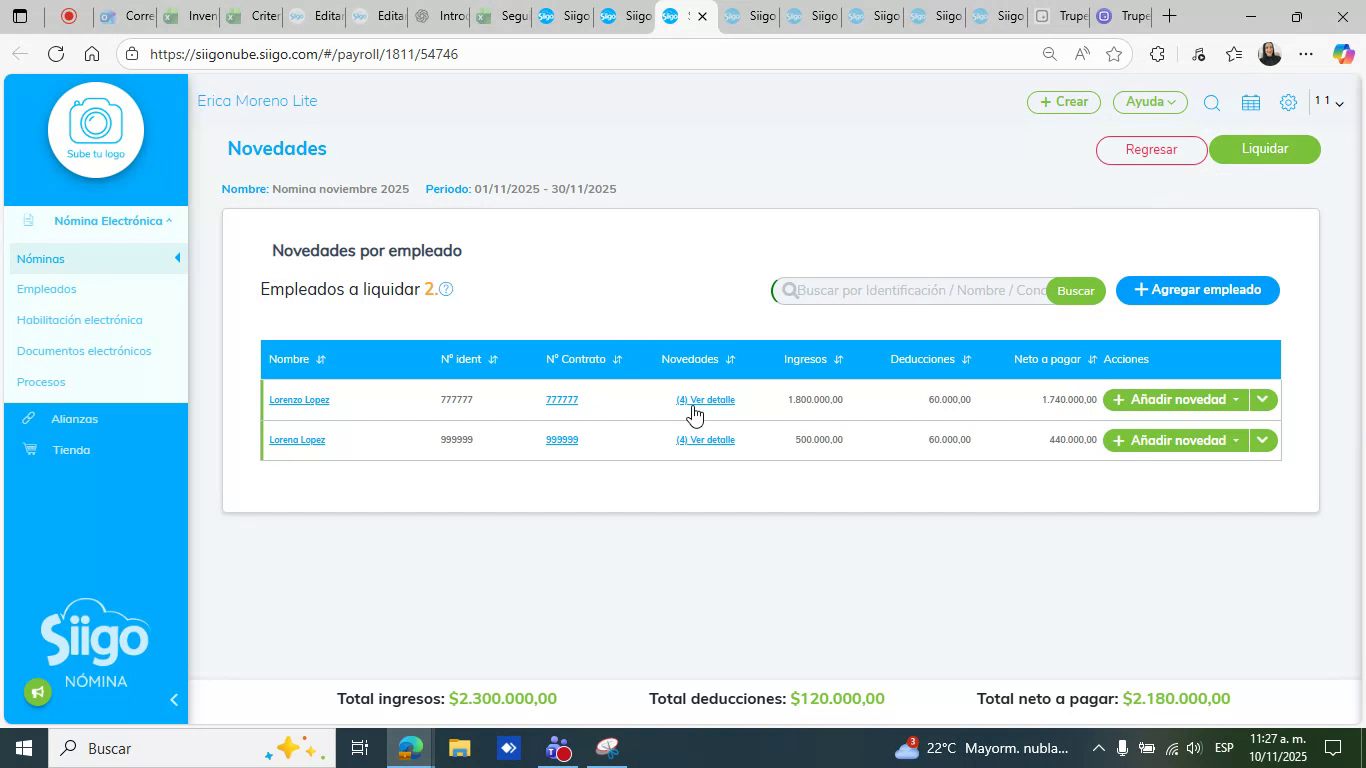Select Nóminas in sidebar menu
1366x768 pixels.
tap(40, 259)
